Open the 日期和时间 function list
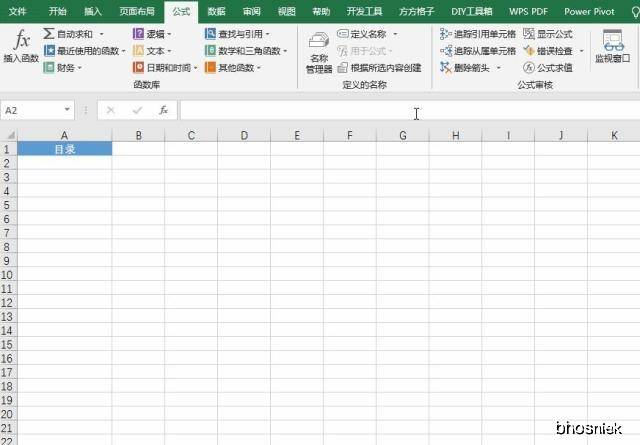Screen dimensions: 640x445 (x=165, y=67)
